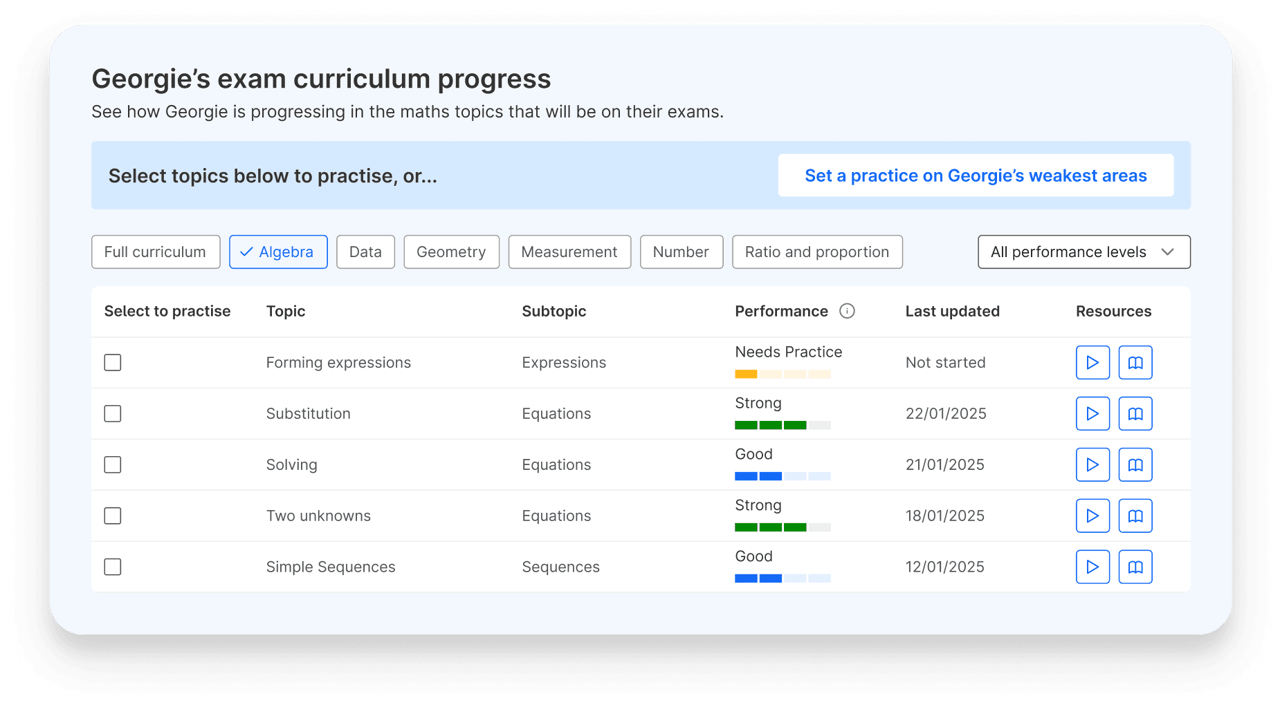Click the play icon for Simple Sequences
This screenshot has height=707, width=1280.
1093,566
